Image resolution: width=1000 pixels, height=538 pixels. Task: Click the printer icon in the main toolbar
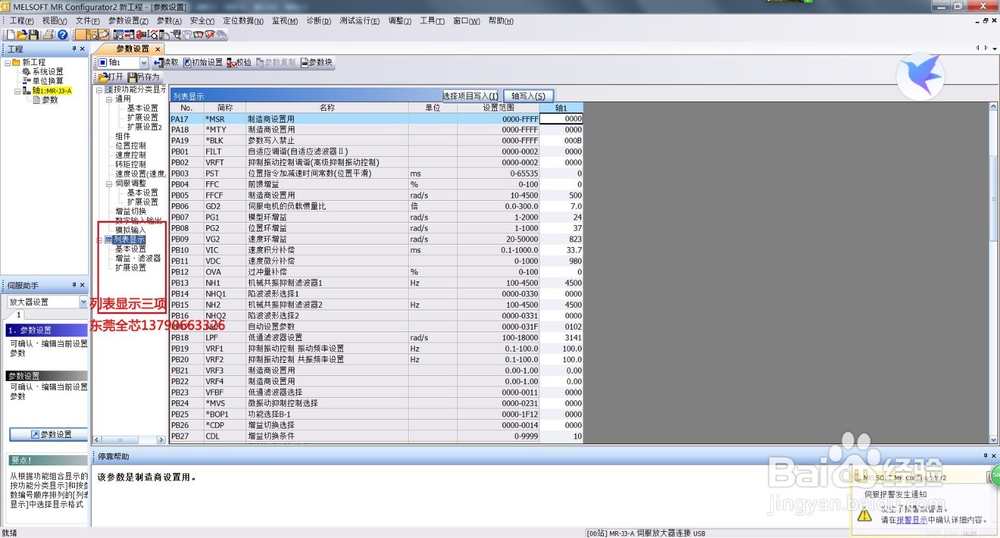click(x=48, y=34)
